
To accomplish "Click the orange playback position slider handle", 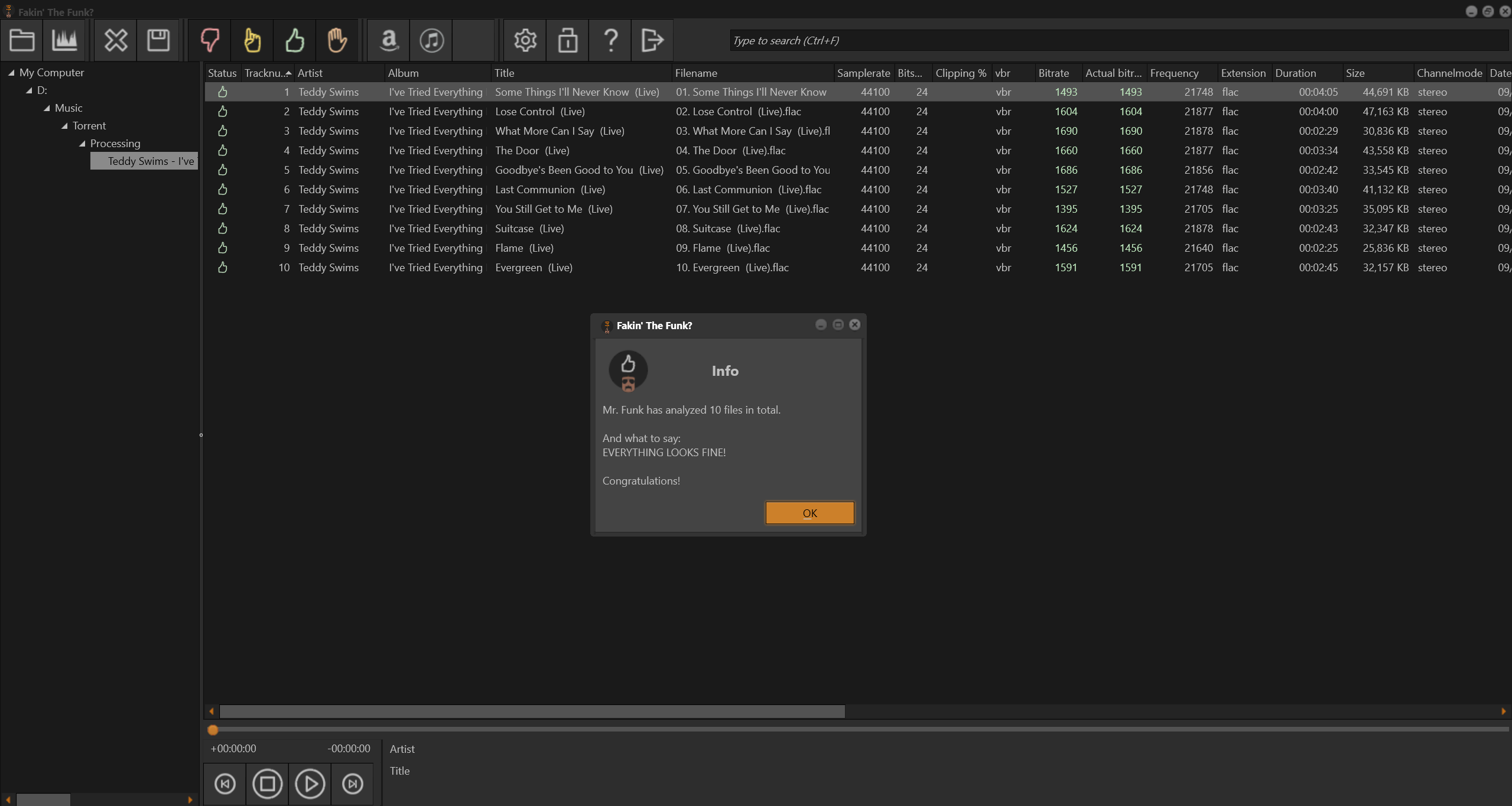I will coord(213,730).
